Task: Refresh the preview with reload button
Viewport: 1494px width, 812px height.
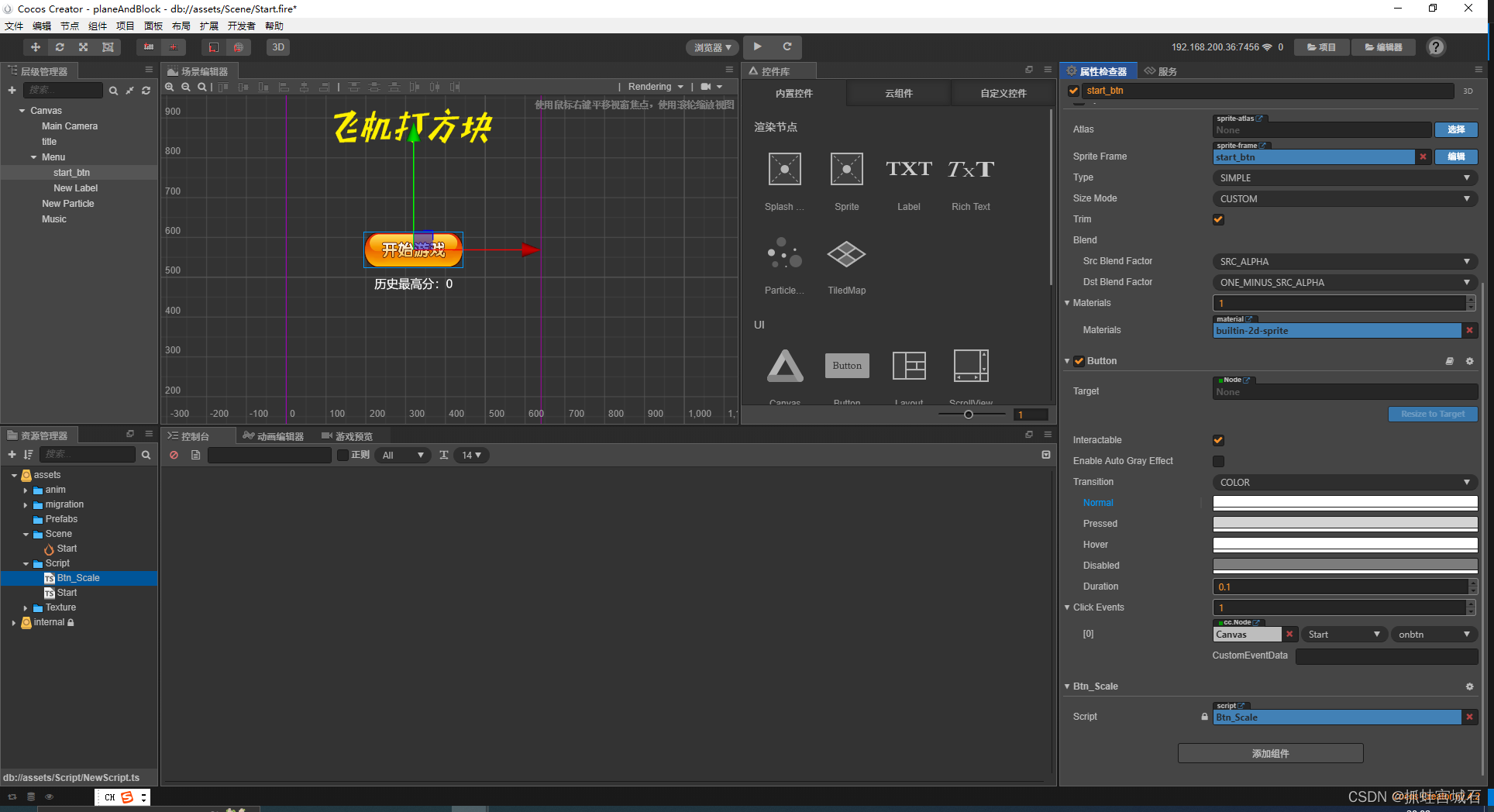Action: (787, 46)
